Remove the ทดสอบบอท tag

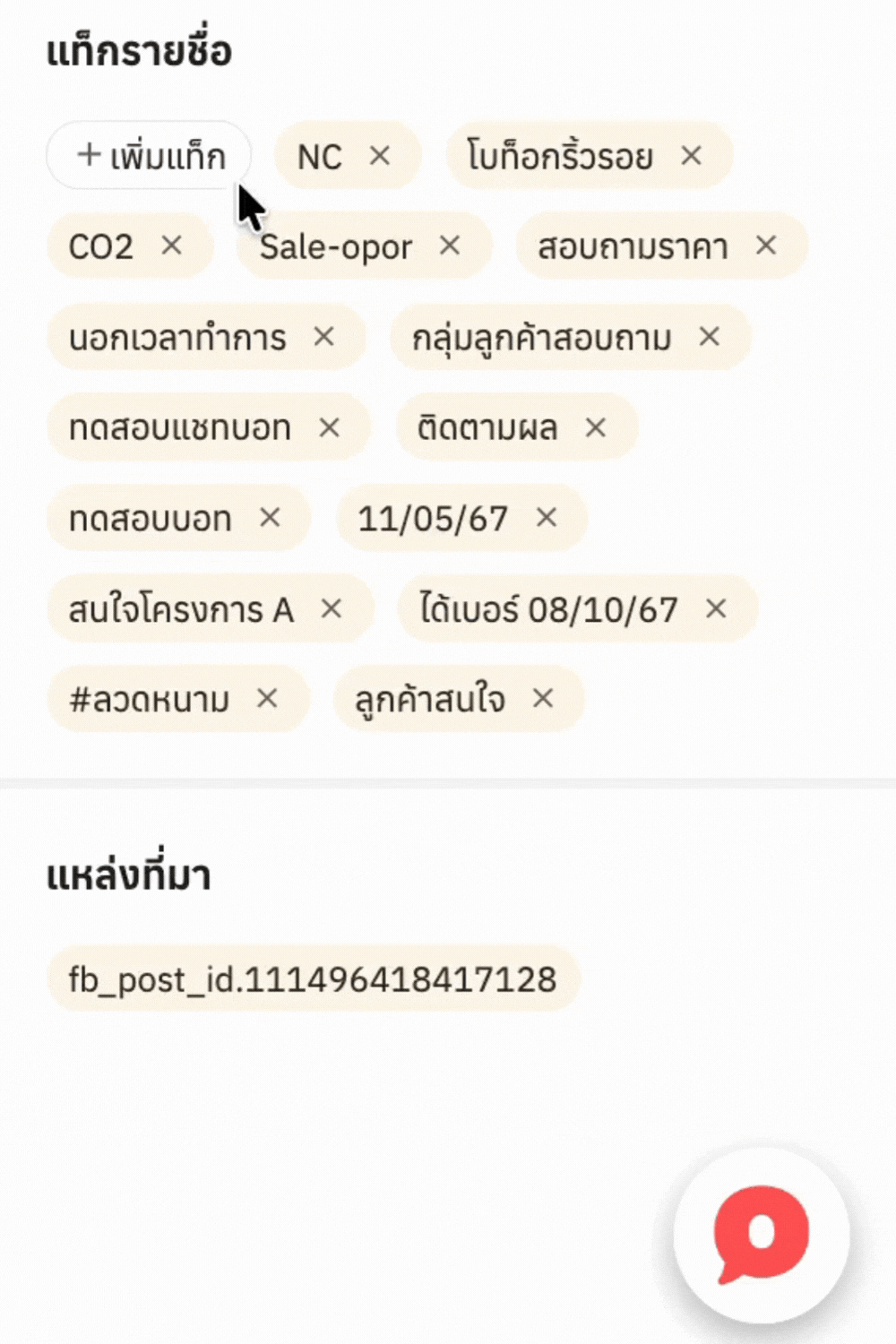coord(270,518)
